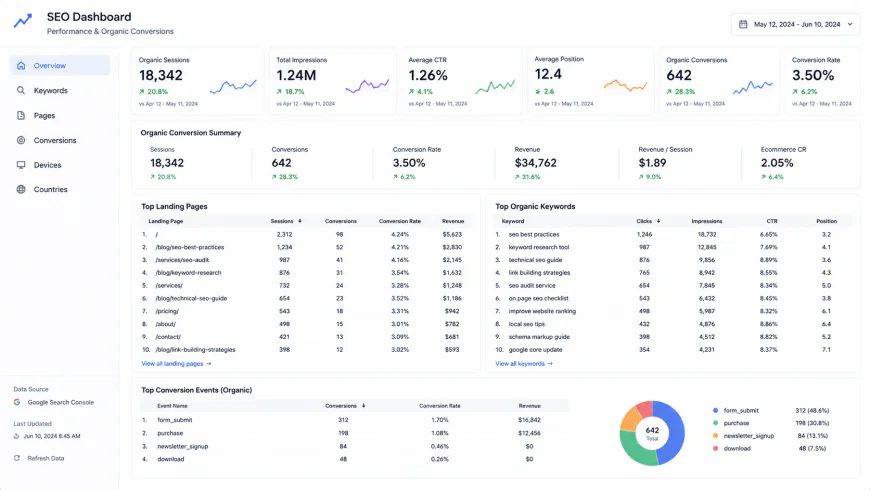Click the Keywords magnifier icon
The image size is (870, 490).
21,90
